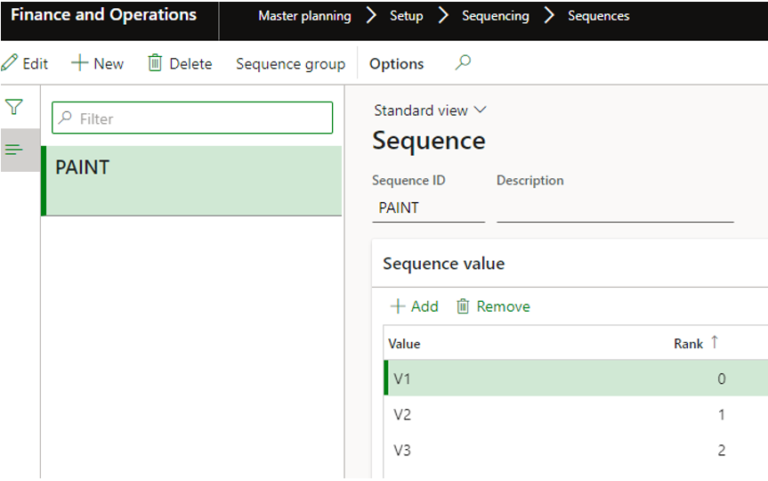Open the Options menu tab

pos(396,64)
